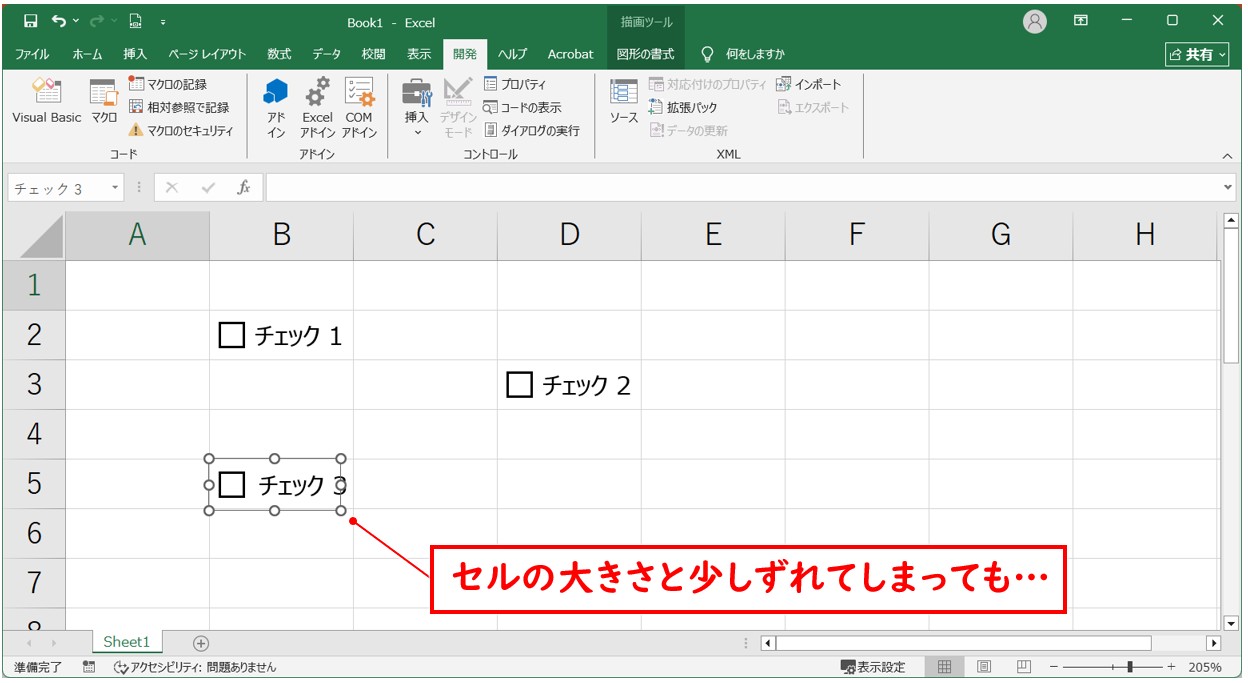Open Excel アドイン manager
This screenshot has height=683, width=1248.
tap(317, 108)
